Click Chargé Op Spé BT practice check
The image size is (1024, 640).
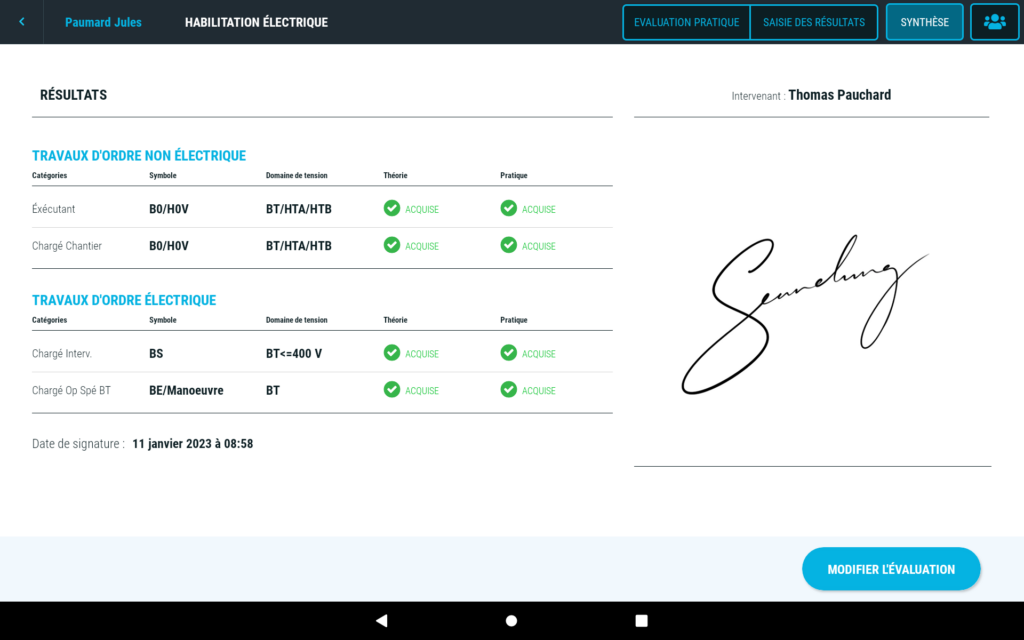pyautogui.click(x=509, y=390)
